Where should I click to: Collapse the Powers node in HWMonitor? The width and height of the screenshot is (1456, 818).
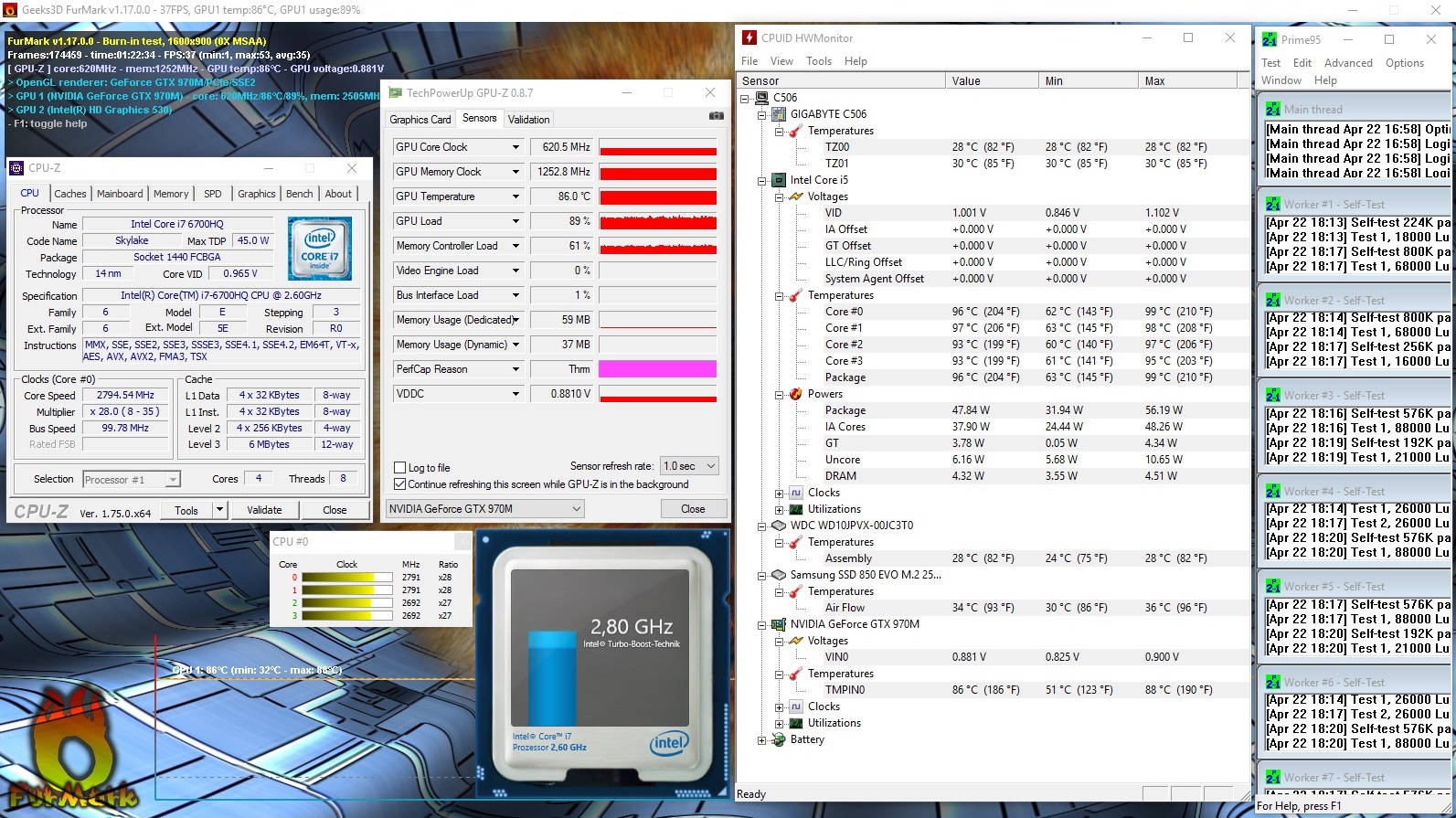779,395
